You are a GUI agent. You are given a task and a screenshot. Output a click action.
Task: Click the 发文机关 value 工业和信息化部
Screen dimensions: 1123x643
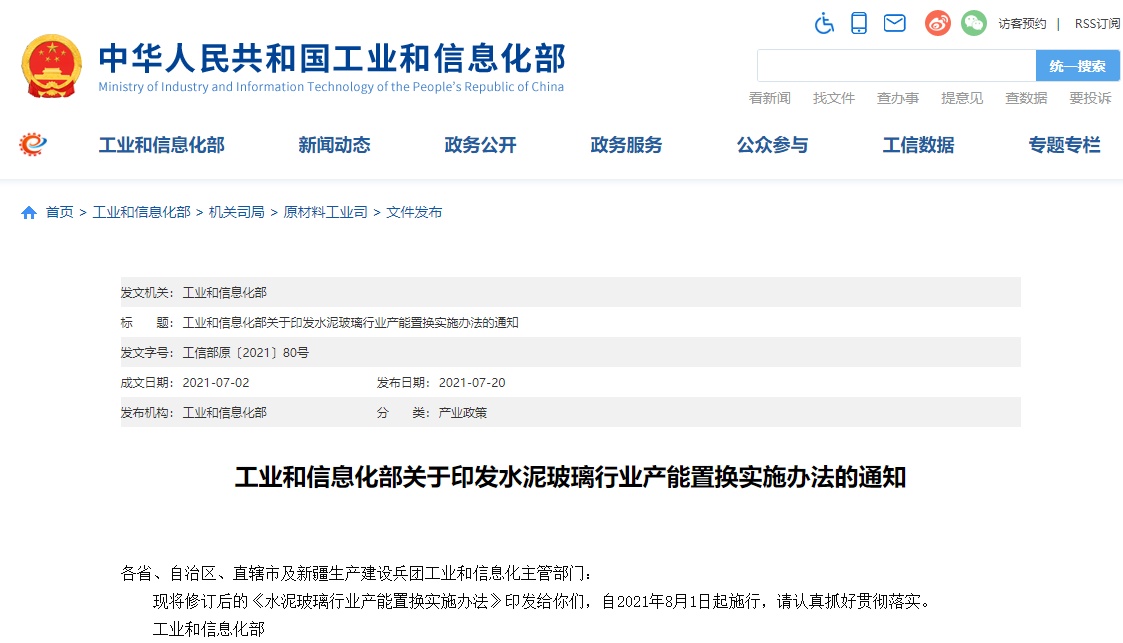[225, 293]
